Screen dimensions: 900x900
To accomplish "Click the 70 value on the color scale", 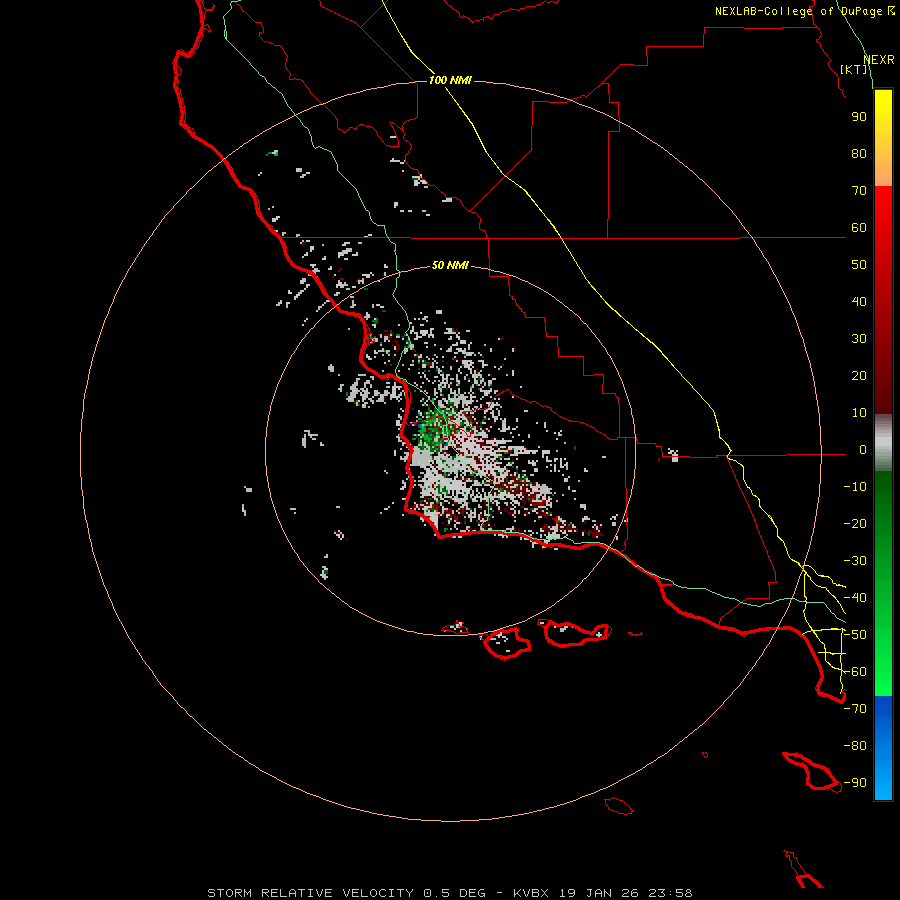I will pyautogui.click(x=859, y=191).
